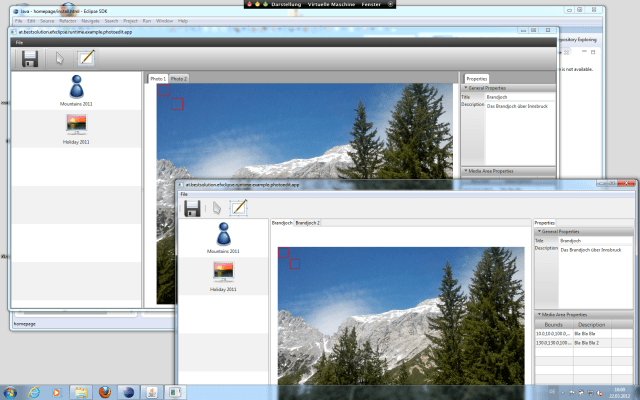Click the Firefox icon in the taskbar
The height and width of the screenshot is (400, 640).
[106, 391]
